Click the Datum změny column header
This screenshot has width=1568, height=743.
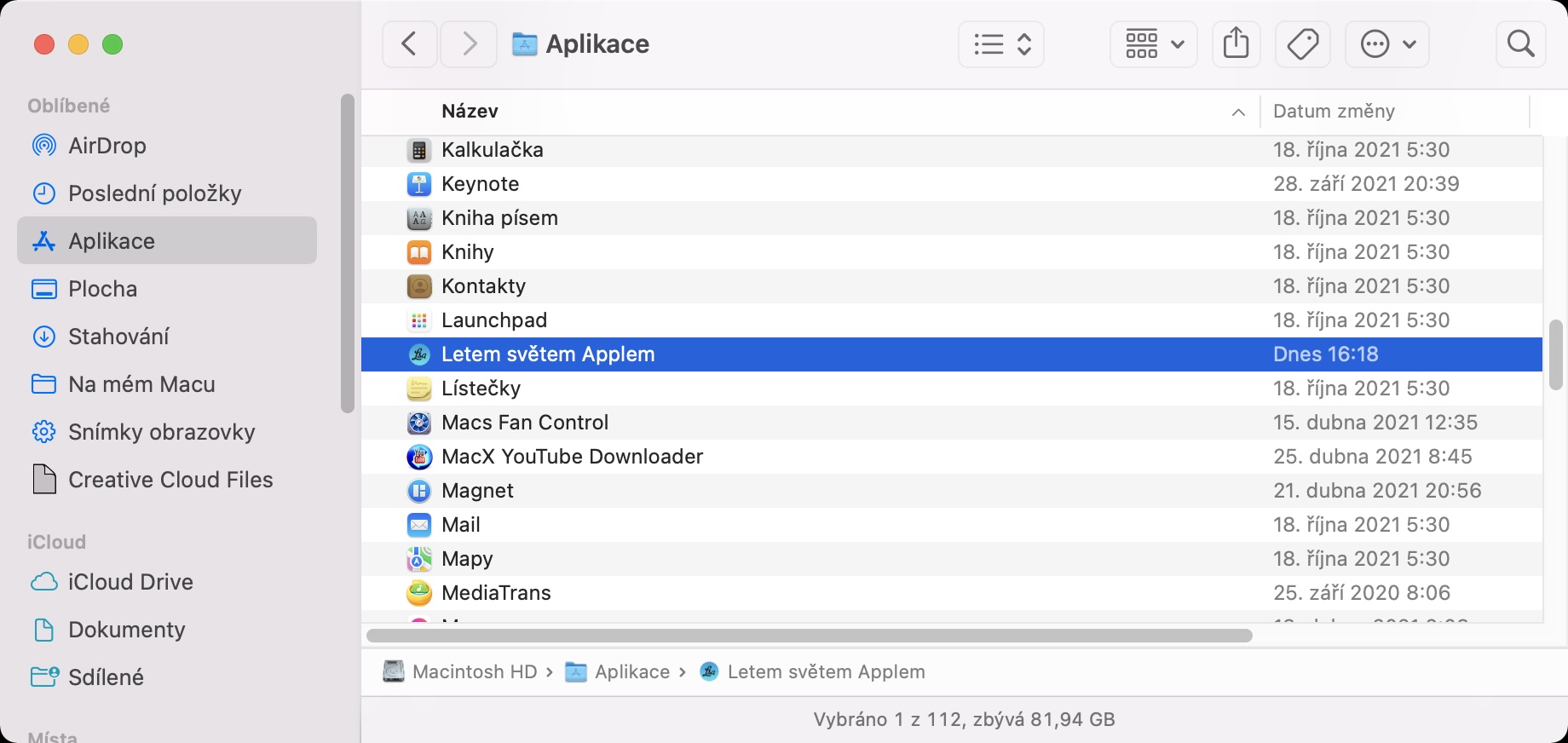(1334, 112)
